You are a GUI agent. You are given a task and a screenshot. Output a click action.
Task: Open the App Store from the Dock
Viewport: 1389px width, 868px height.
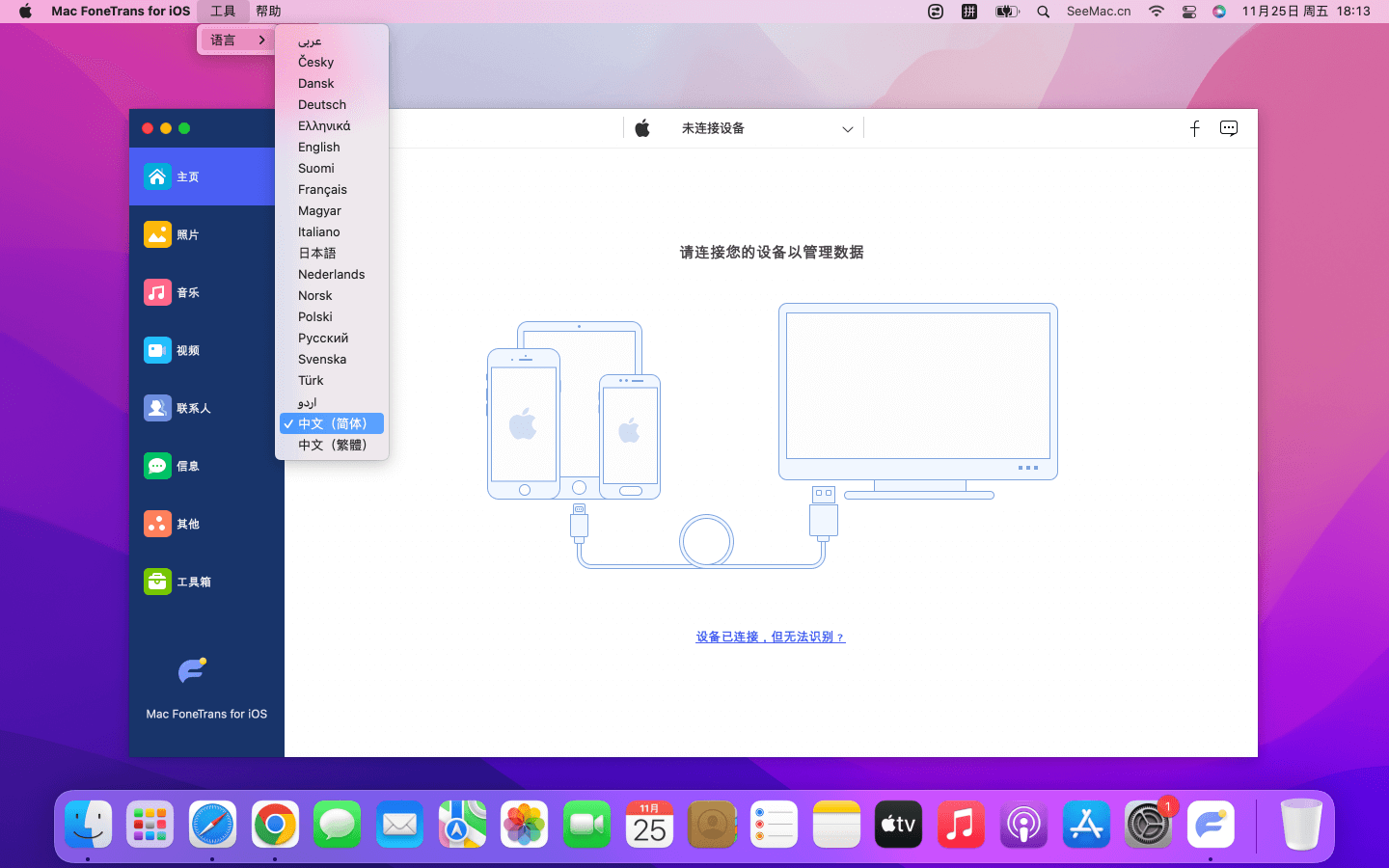coord(1086,825)
